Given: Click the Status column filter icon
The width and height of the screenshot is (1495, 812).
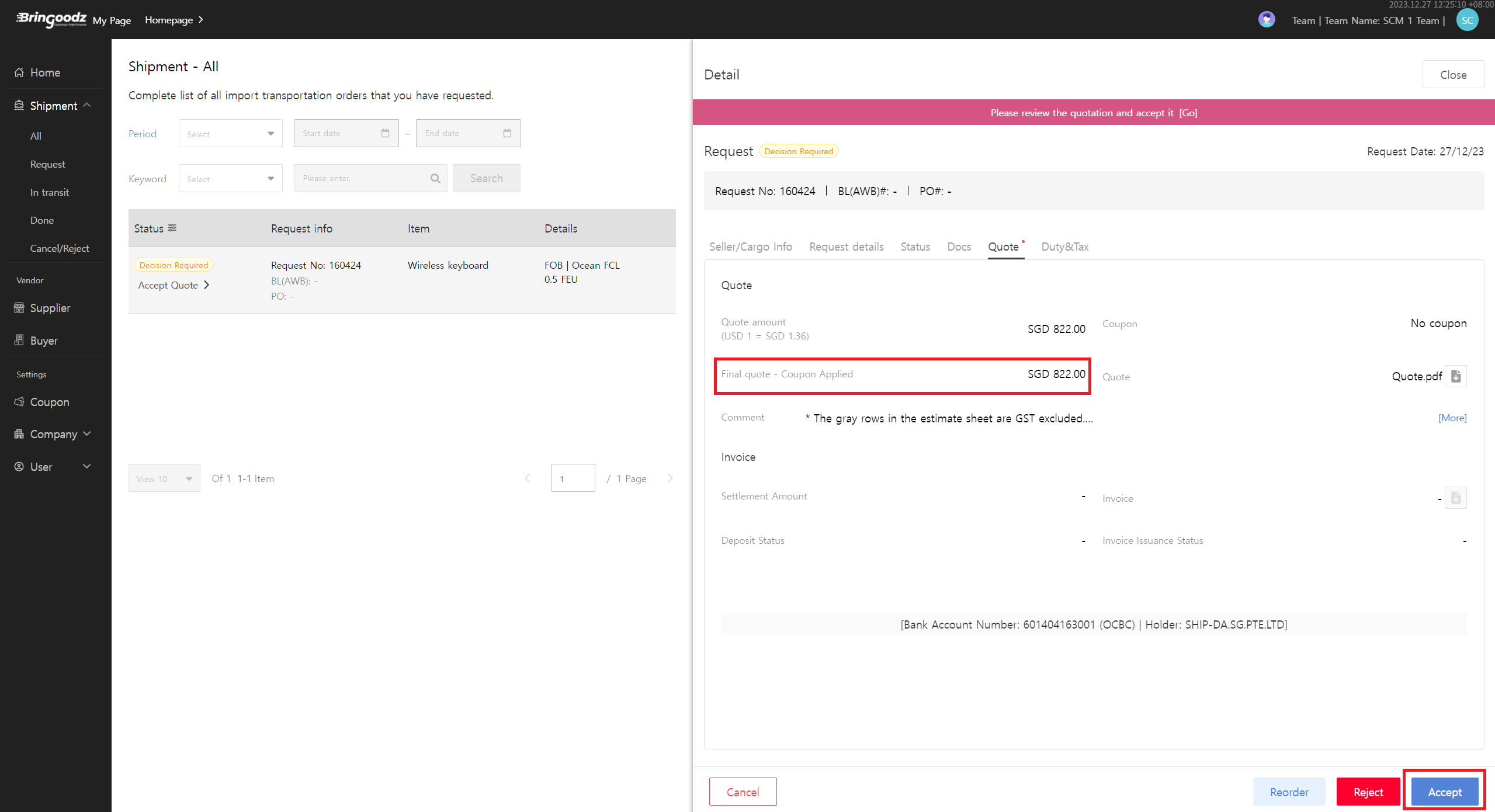Looking at the screenshot, I should pyautogui.click(x=172, y=228).
